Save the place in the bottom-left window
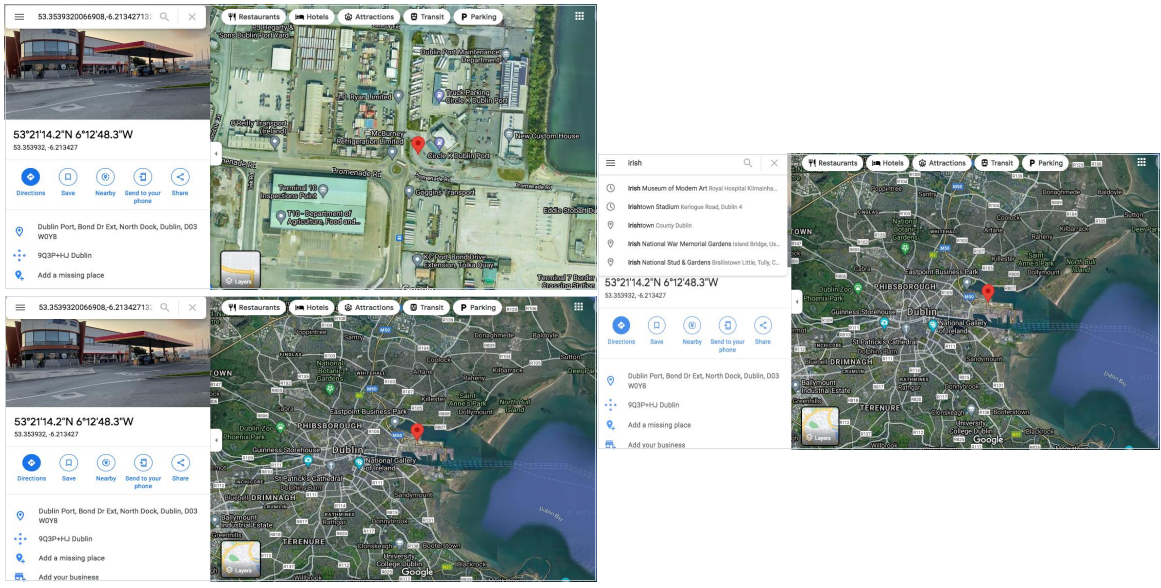 click(x=69, y=467)
